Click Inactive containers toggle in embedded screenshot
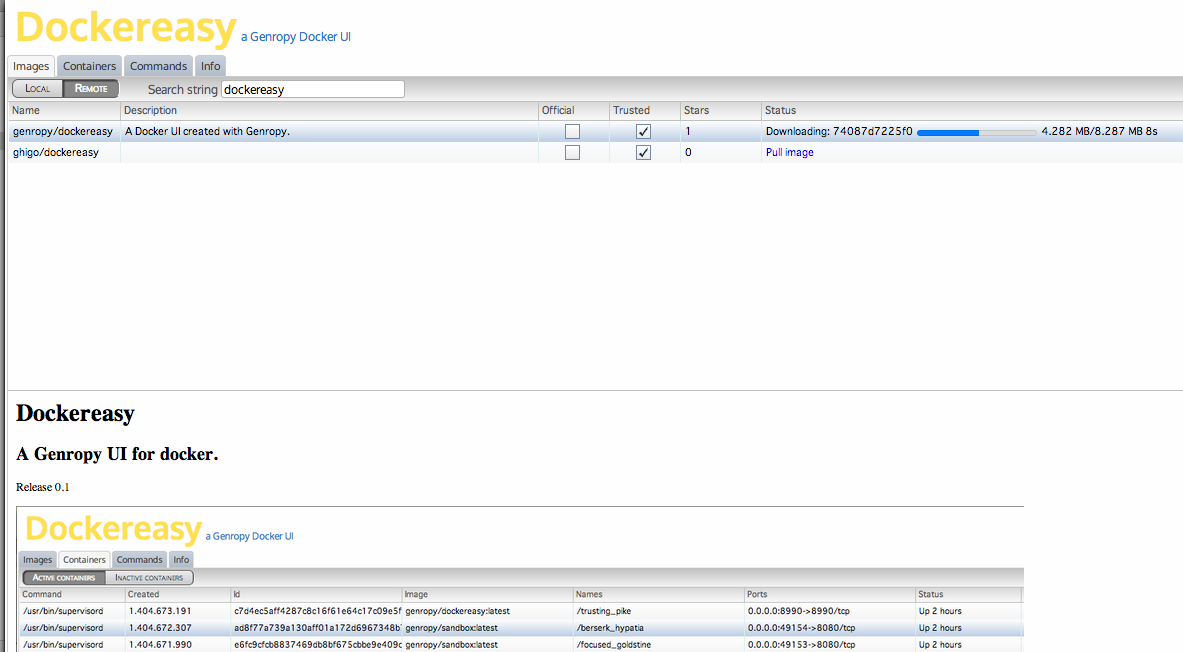 [149, 578]
